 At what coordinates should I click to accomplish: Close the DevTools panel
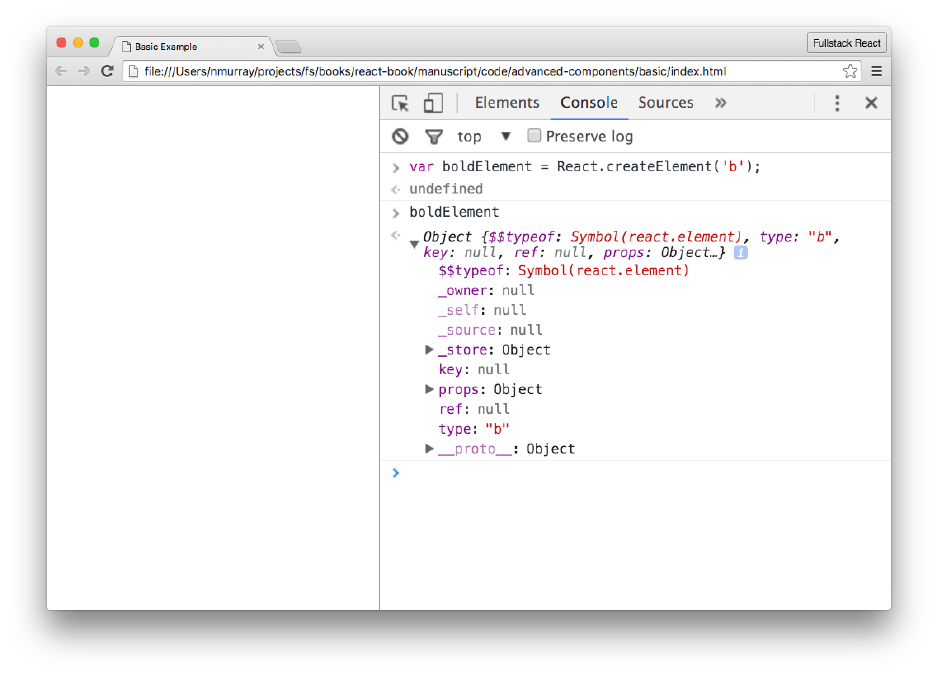coord(871,103)
